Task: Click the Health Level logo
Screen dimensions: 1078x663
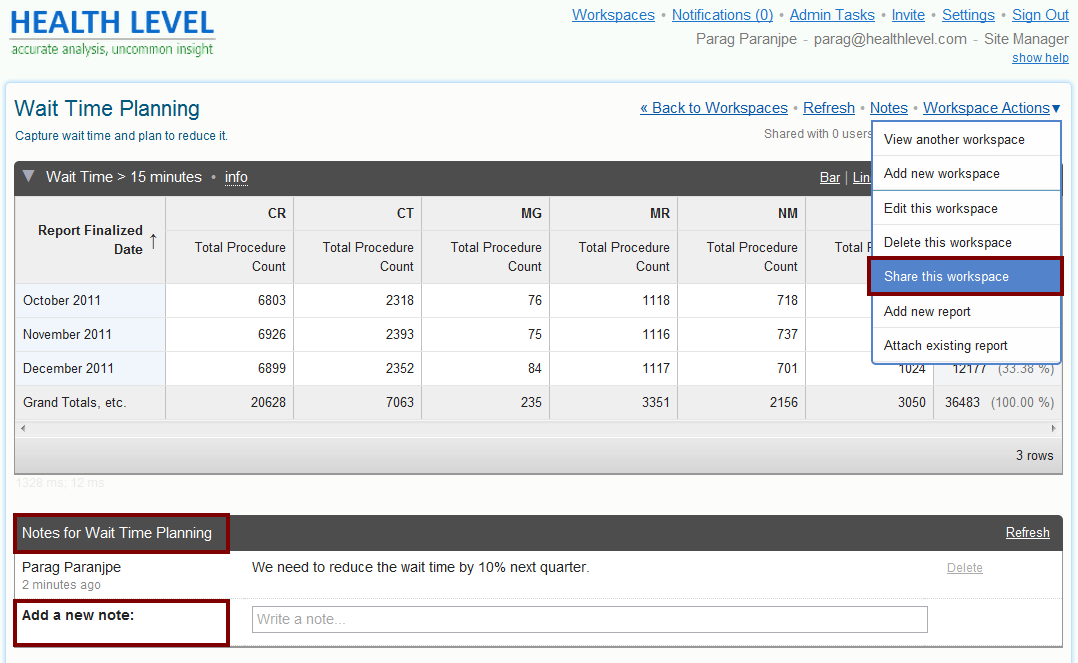Action: 112,32
